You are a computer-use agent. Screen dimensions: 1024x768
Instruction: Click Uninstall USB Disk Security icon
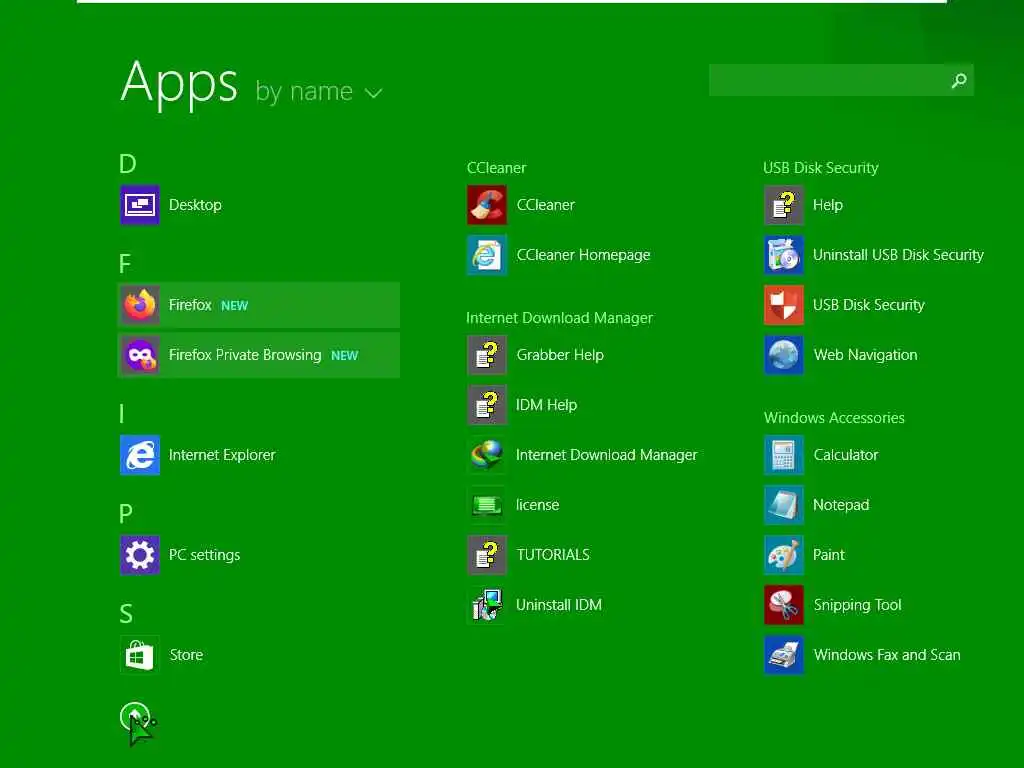click(784, 255)
